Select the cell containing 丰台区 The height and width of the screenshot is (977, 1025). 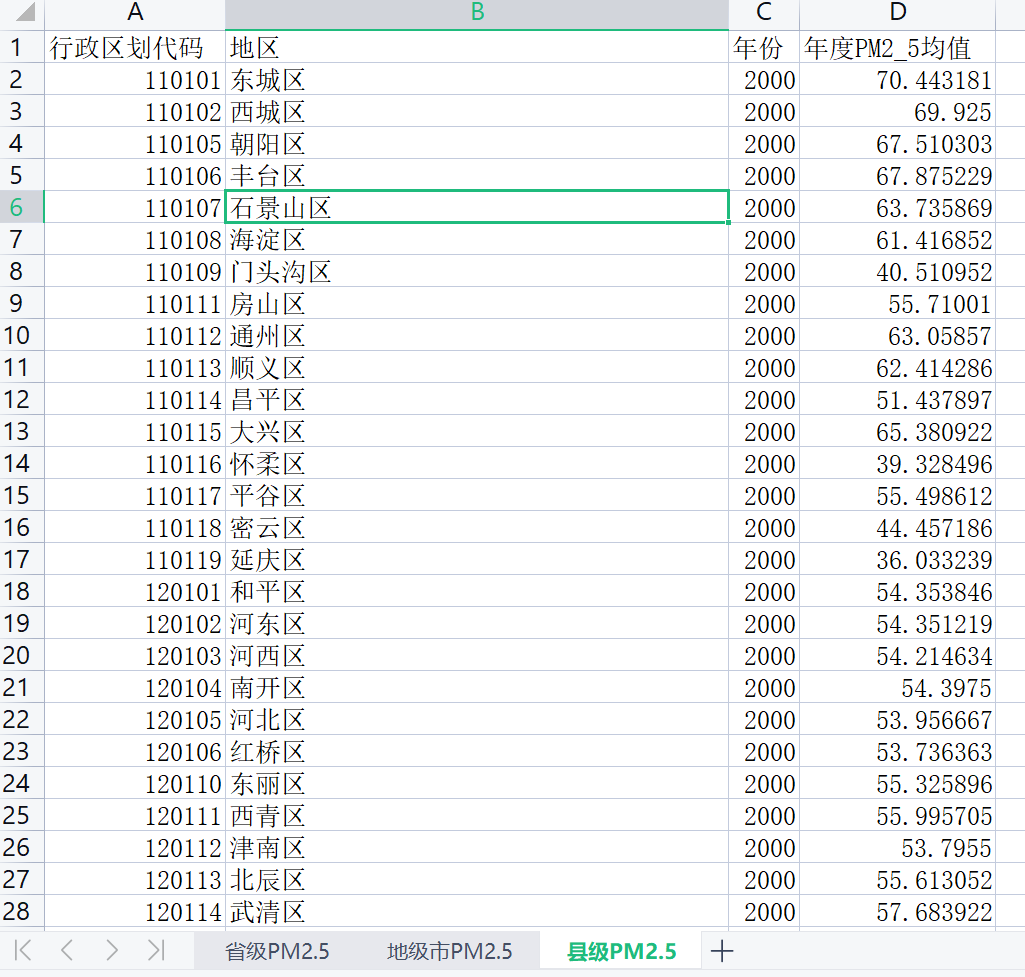477,175
